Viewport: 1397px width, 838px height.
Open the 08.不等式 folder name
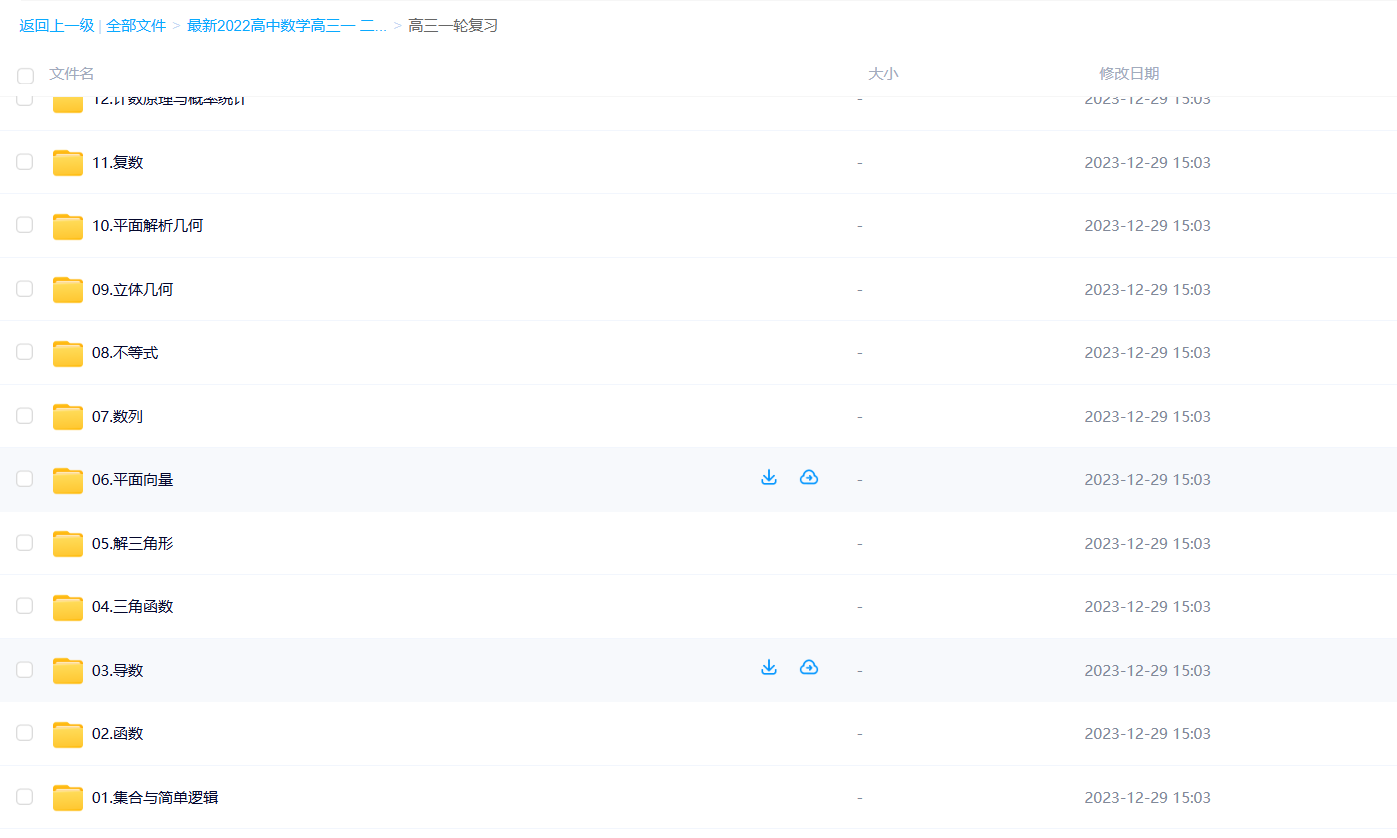pos(125,353)
